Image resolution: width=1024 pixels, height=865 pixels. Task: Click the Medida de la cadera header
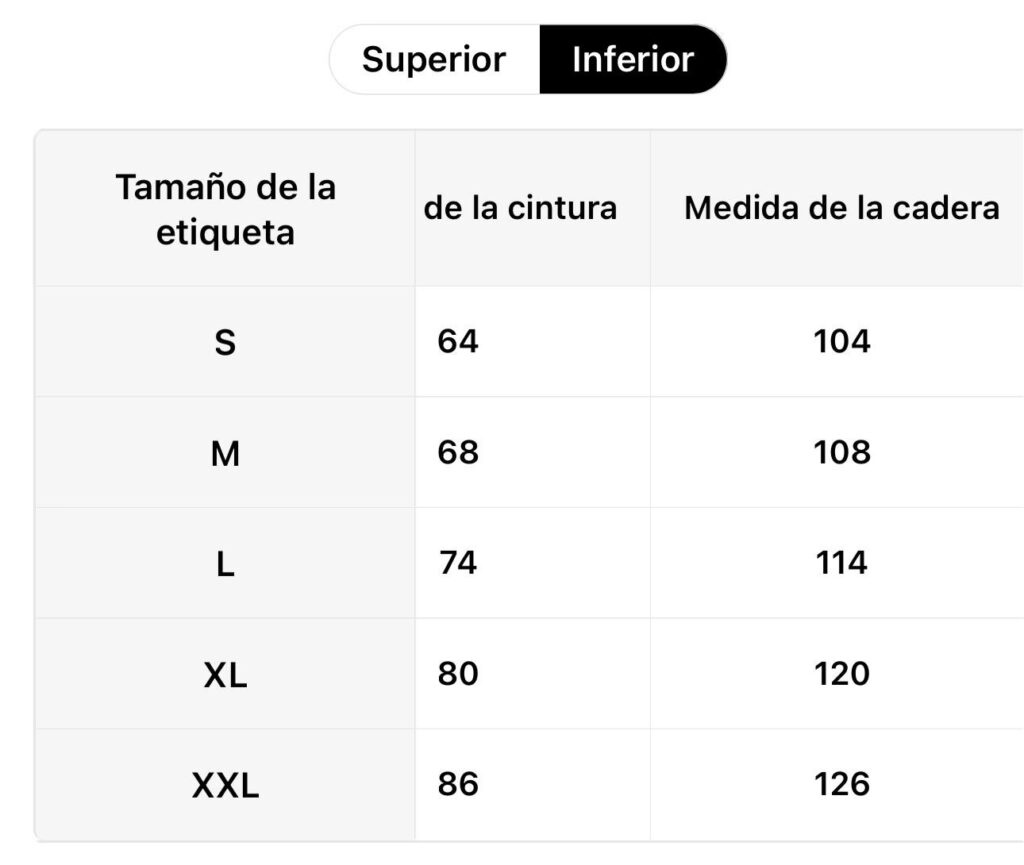click(842, 208)
